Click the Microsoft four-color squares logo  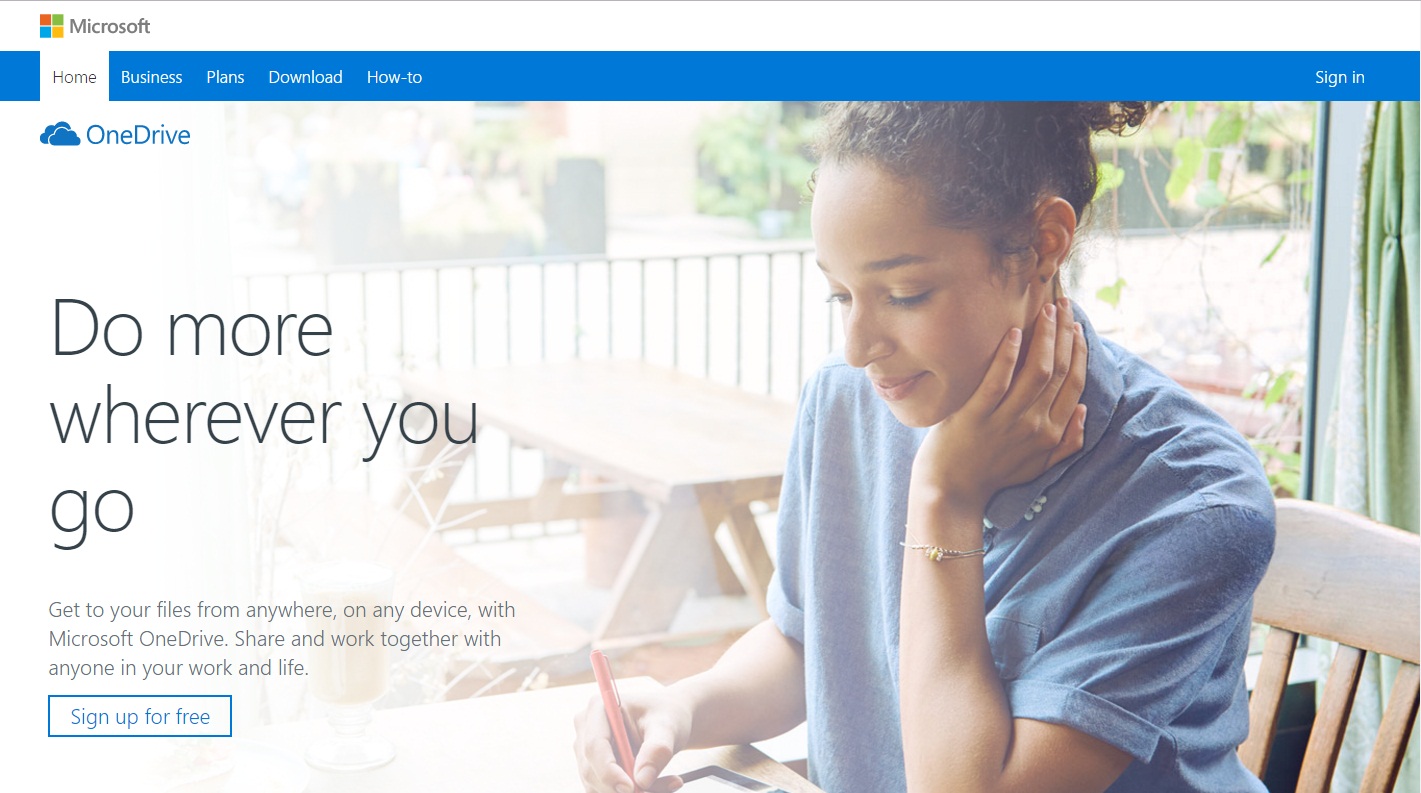[x=52, y=26]
